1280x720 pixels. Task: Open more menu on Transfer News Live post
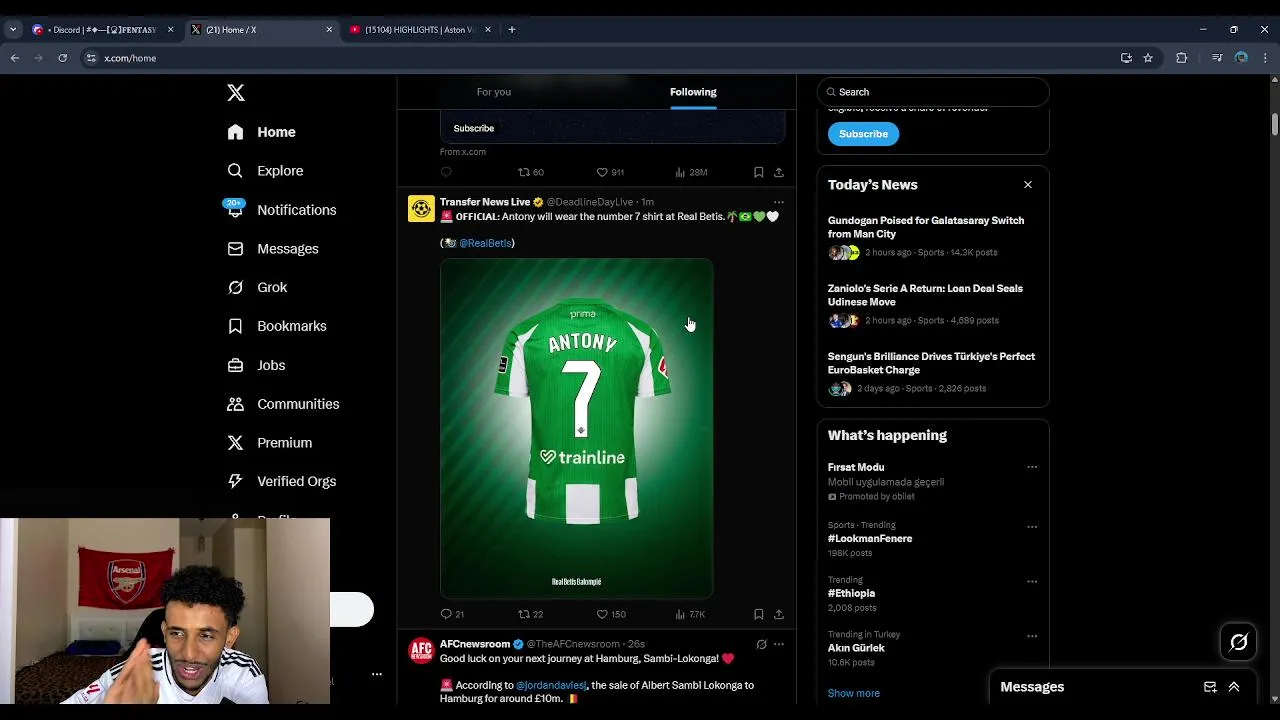click(x=779, y=202)
